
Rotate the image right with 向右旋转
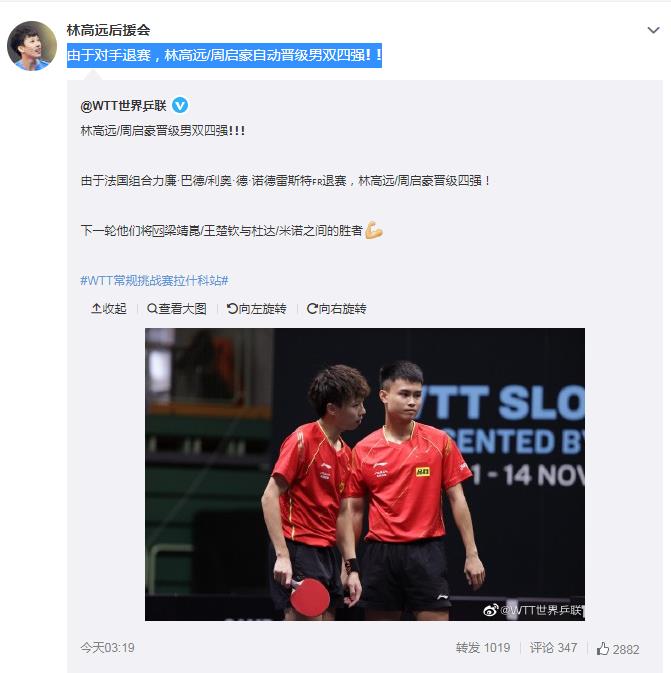point(336,309)
